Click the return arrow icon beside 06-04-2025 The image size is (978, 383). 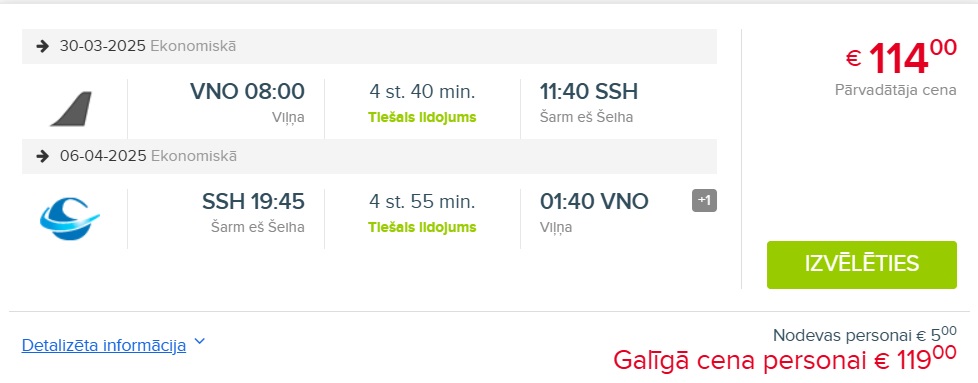click(42, 156)
